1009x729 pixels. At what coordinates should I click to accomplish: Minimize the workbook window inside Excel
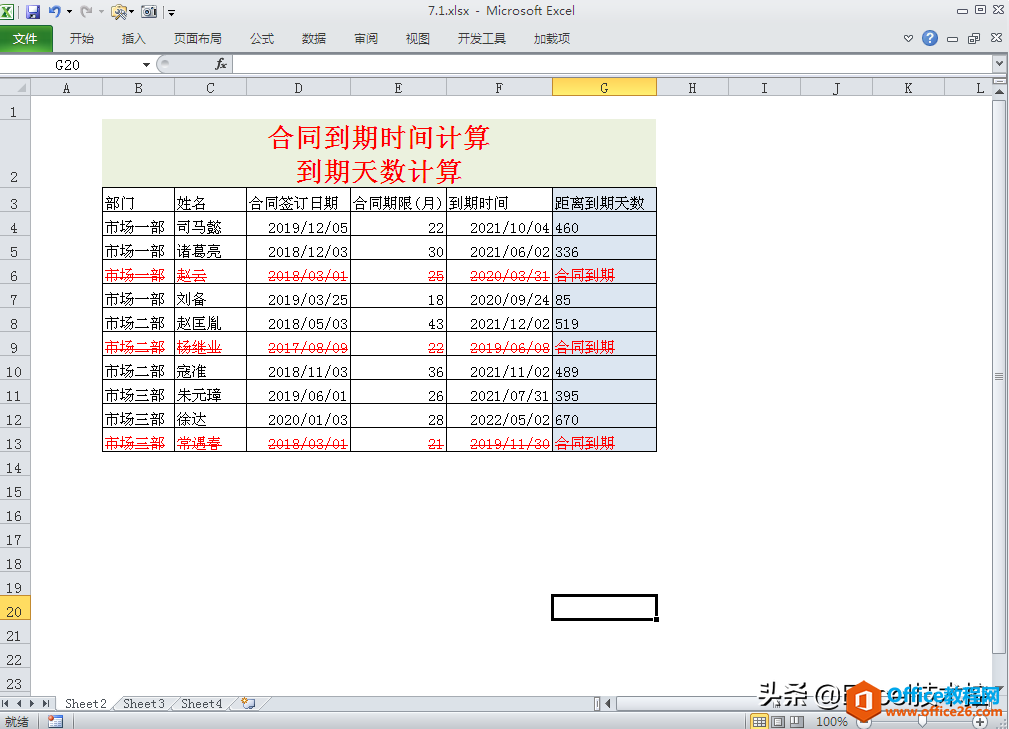[x=952, y=39]
